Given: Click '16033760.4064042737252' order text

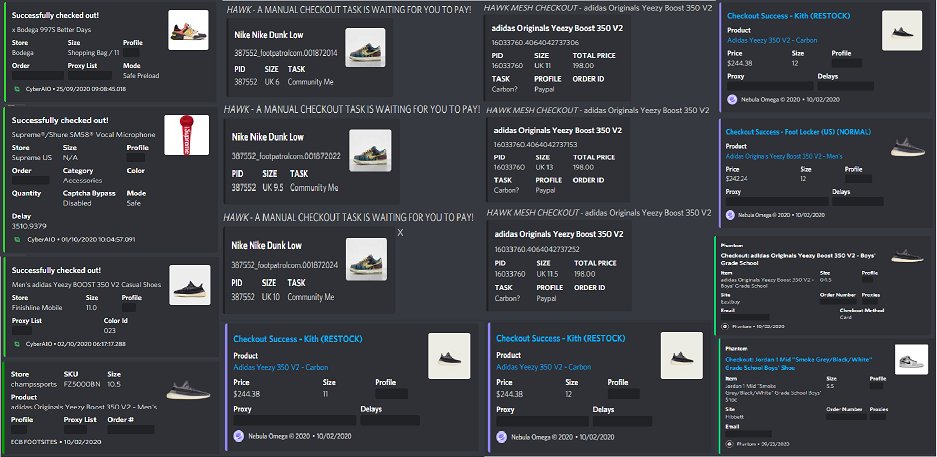Looking at the screenshot, I should tap(536, 250).
